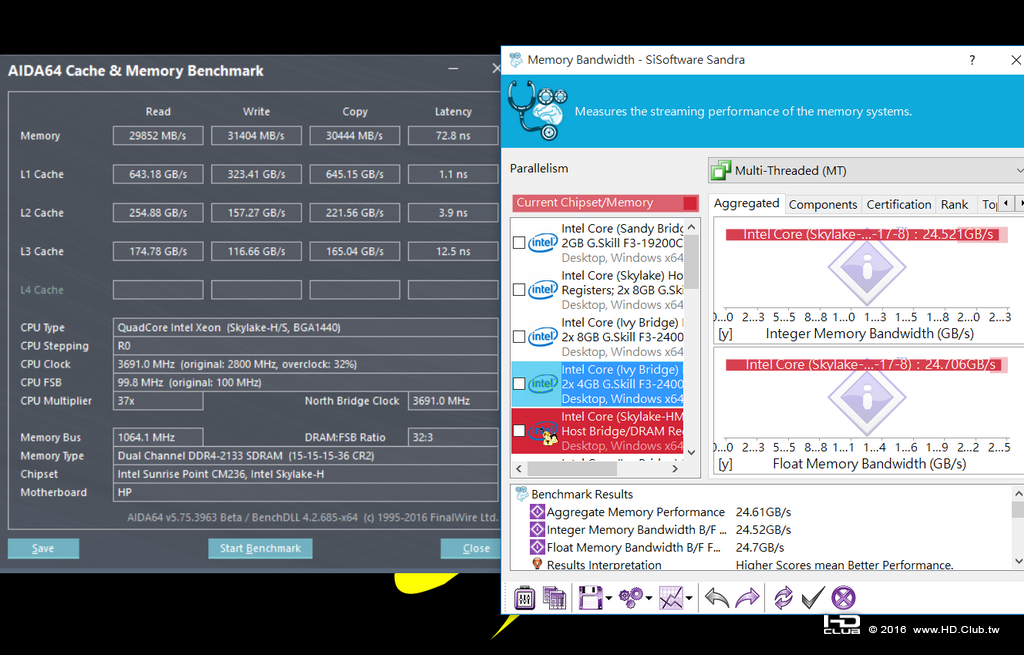Open the Certification tab
Screen dimensions: 1024x655
(899, 204)
